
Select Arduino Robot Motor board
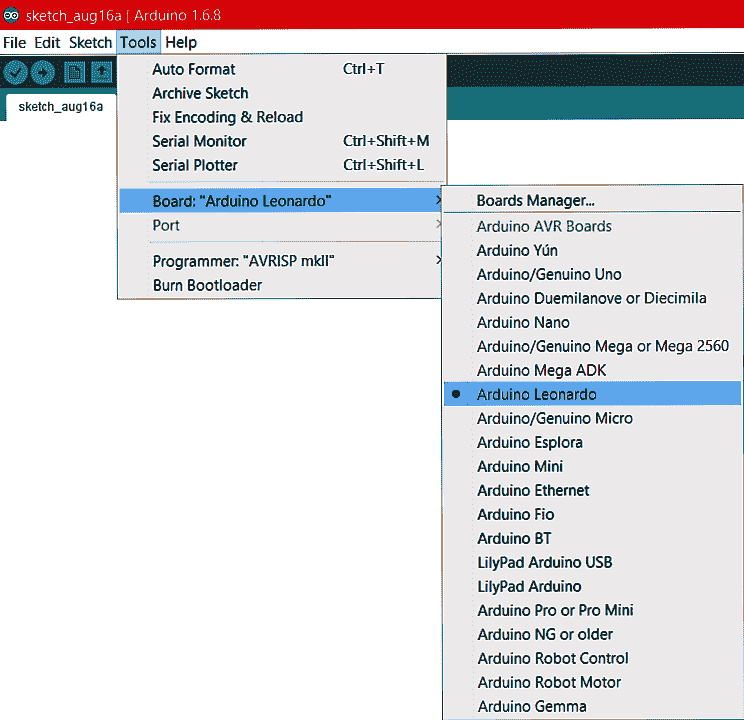click(592, 683)
